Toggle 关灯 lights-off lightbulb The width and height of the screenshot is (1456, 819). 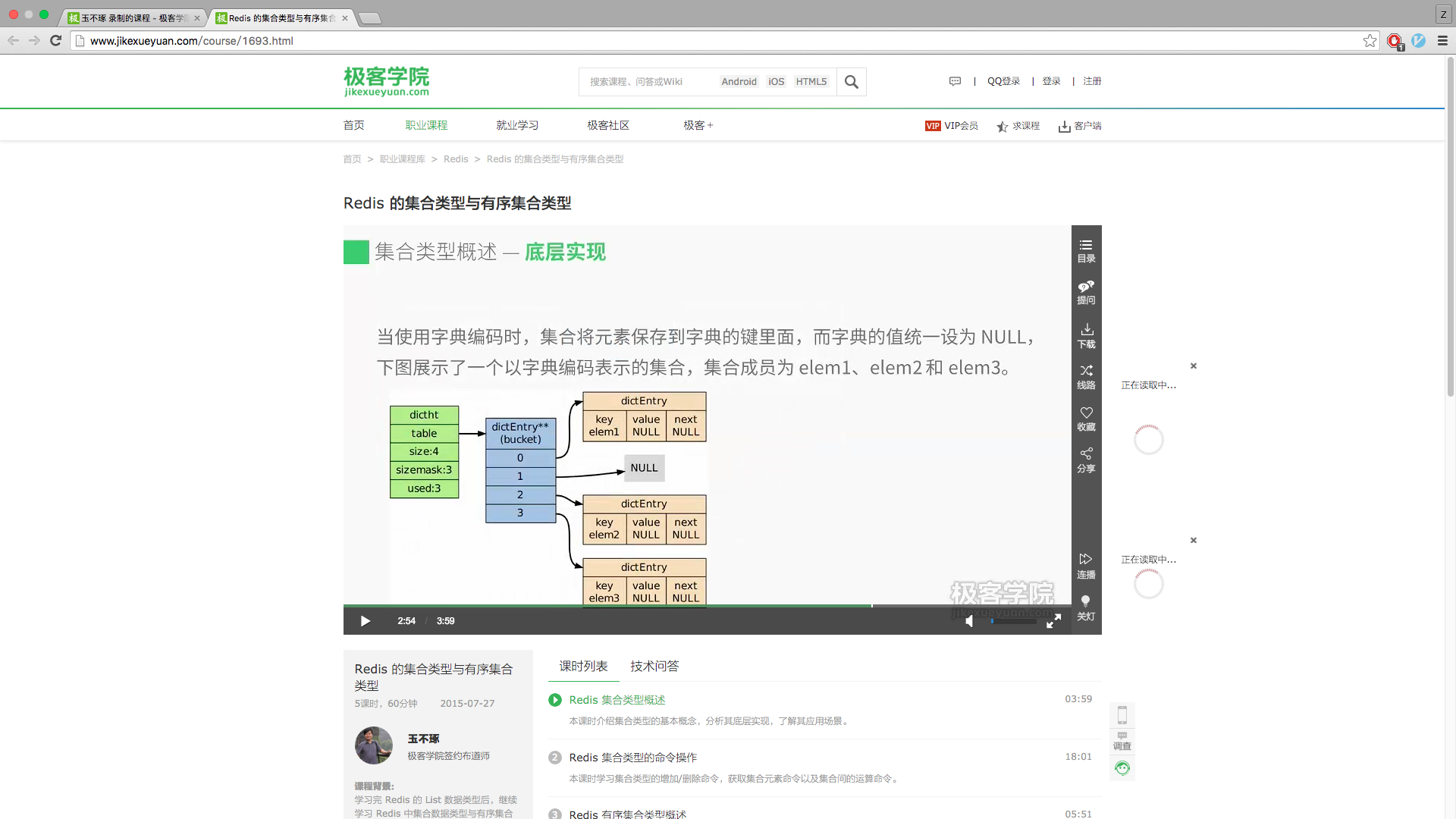[x=1086, y=607]
